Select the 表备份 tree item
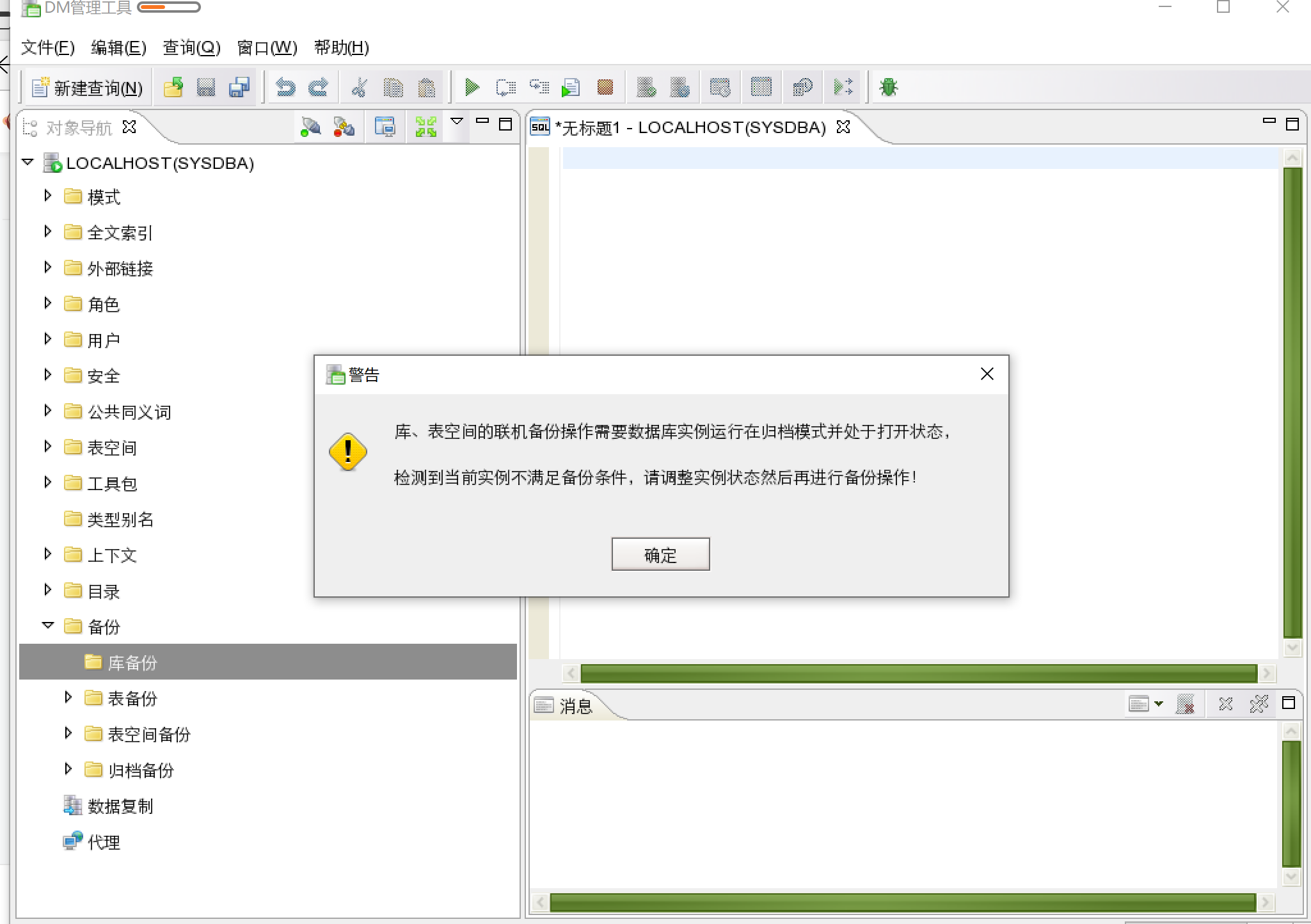The image size is (1311, 924). click(x=132, y=699)
